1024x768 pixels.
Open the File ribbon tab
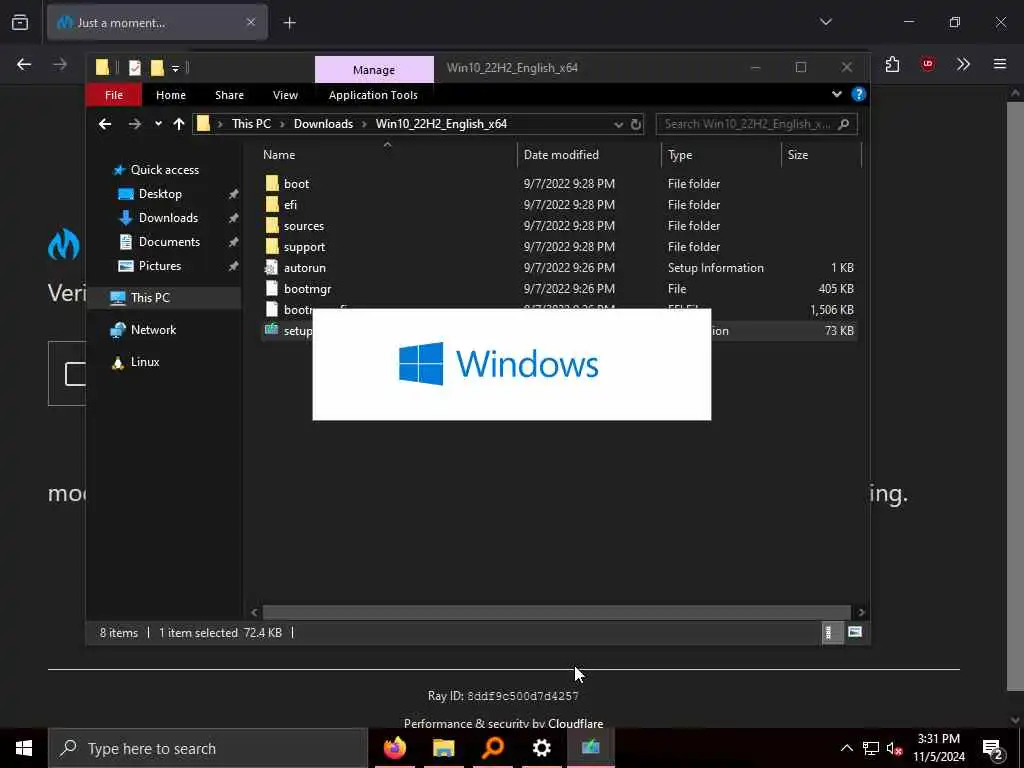click(x=114, y=95)
